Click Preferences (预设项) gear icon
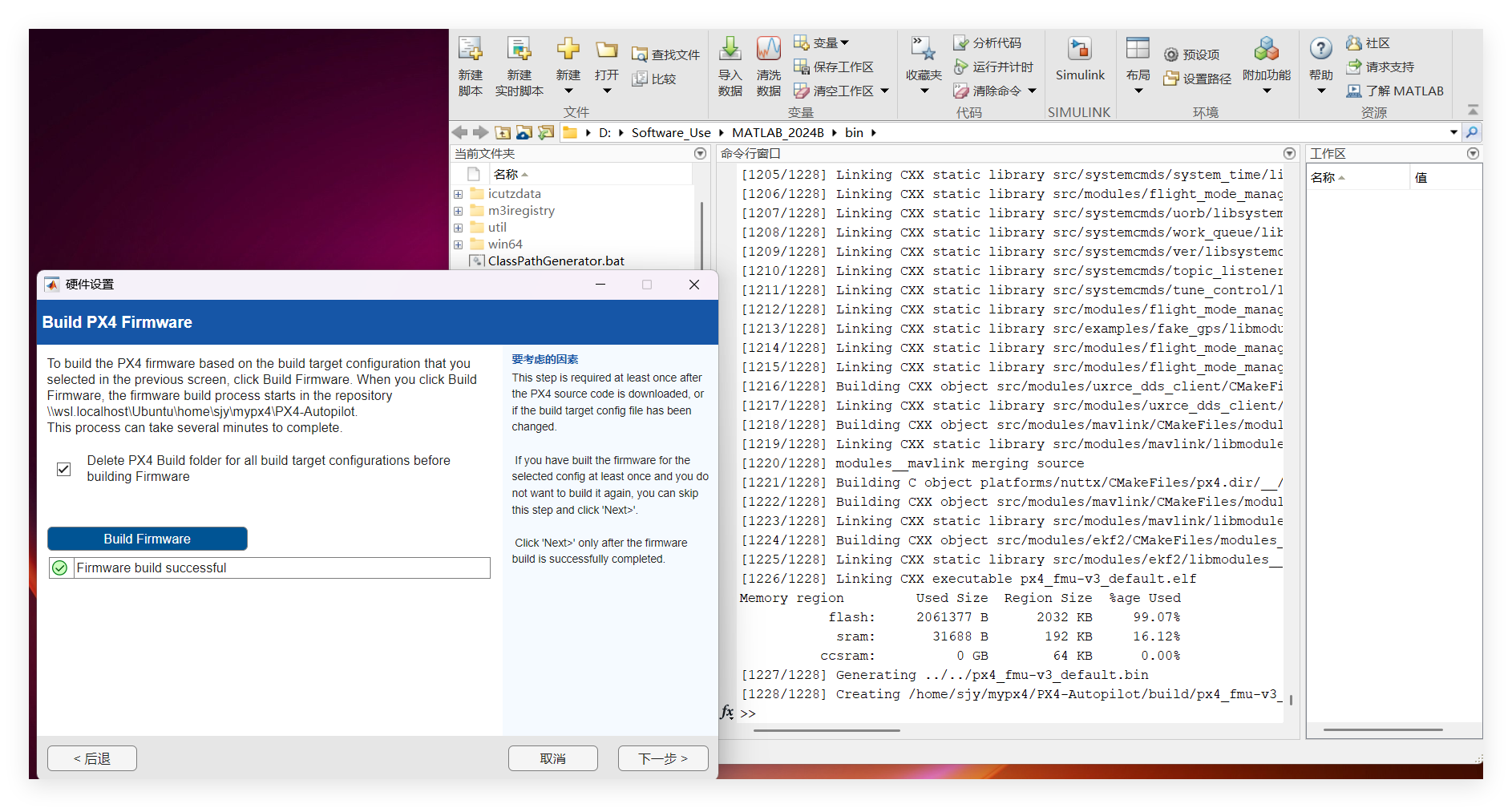The height and width of the screenshot is (808, 1512). pos(1171,55)
